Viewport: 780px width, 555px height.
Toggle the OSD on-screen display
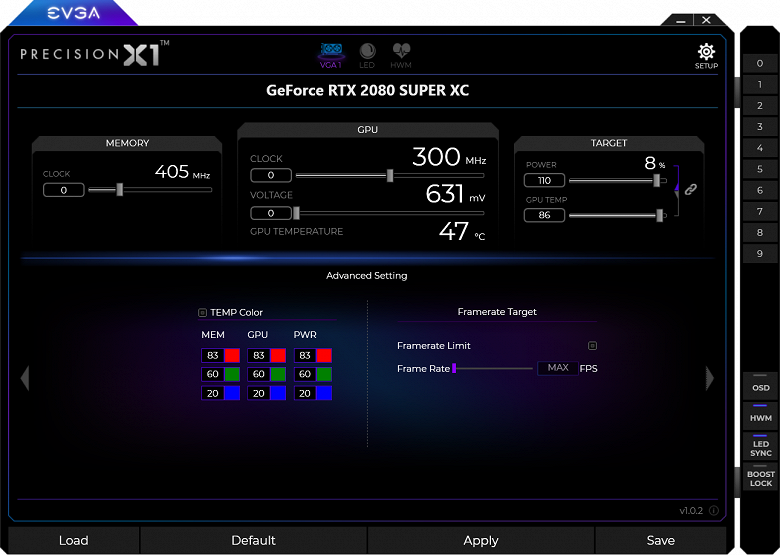click(x=760, y=385)
